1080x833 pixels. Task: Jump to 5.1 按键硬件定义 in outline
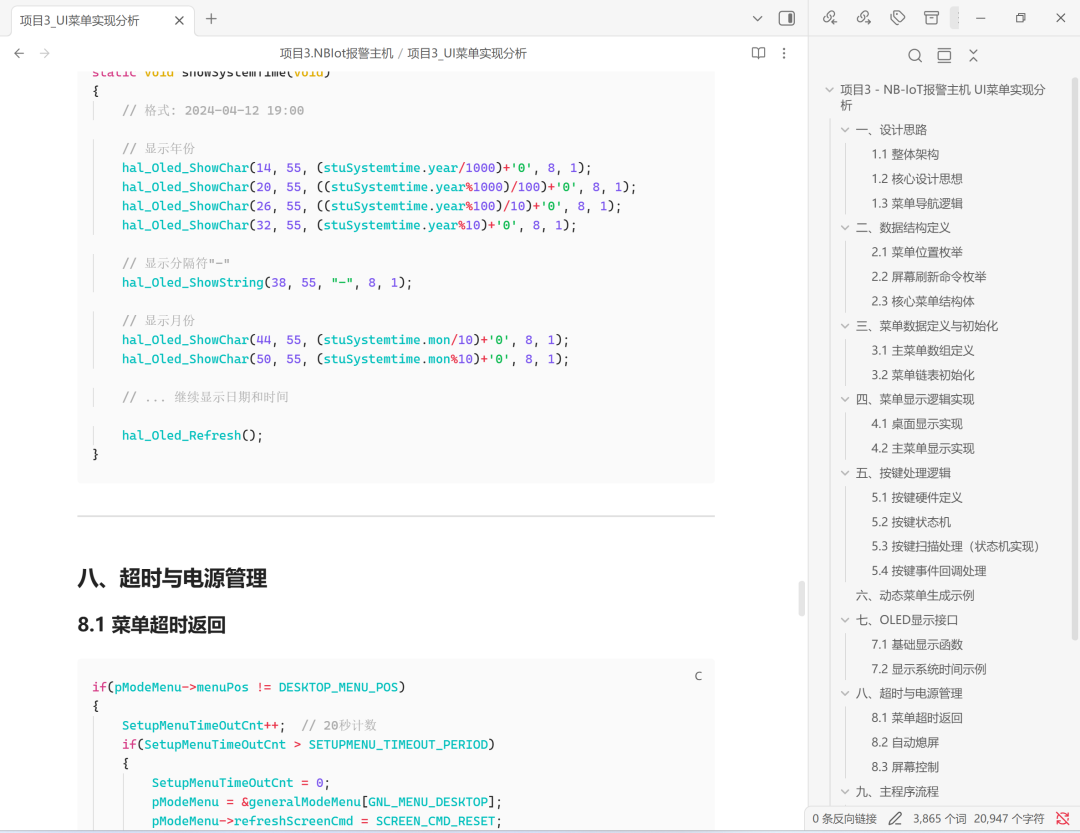[x=917, y=497]
